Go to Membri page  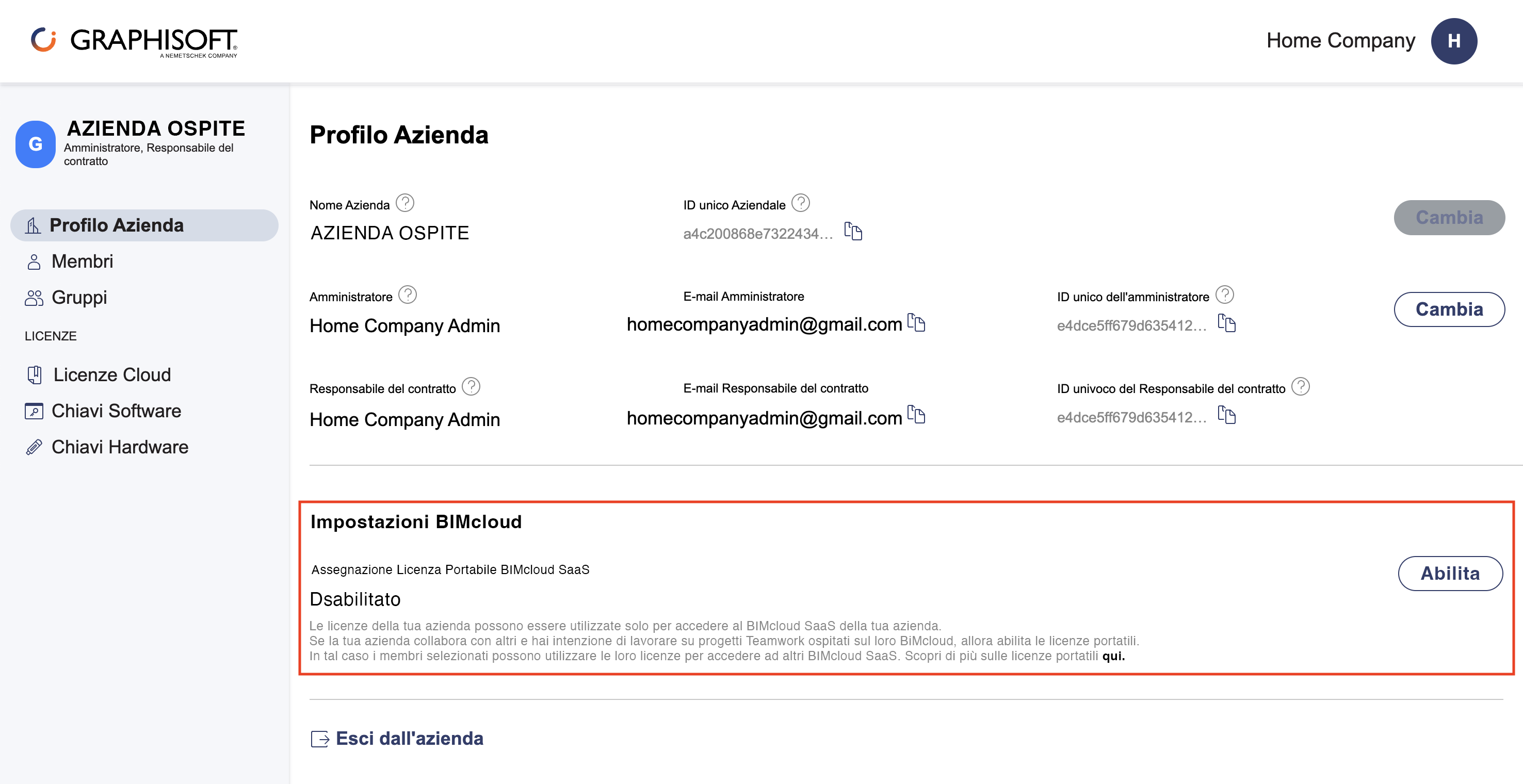pyautogui.click(x=82, y=261)
